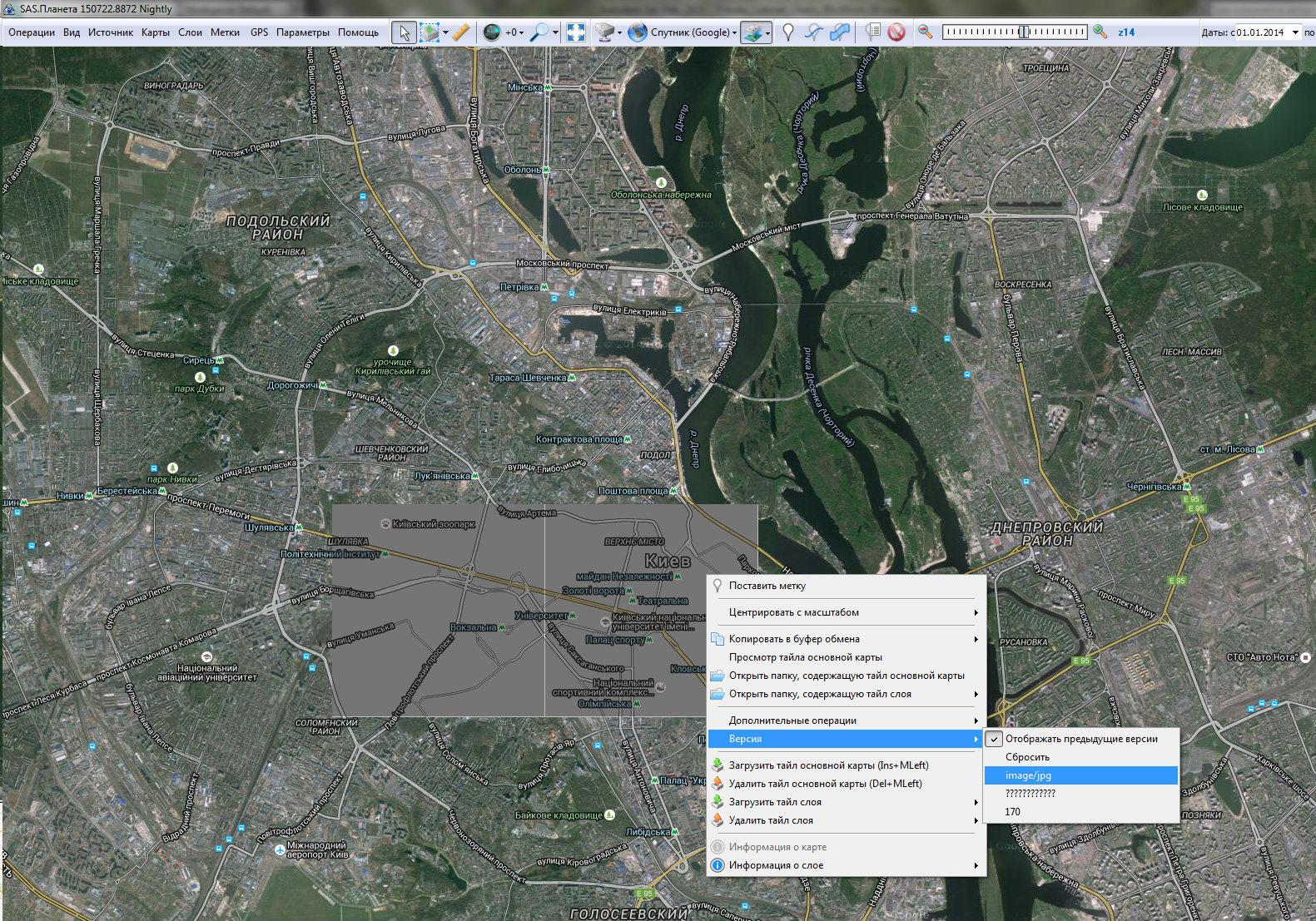This screenshot has height=921, width=1316.
Task: Click the zoom out magnifier icon
Action: pyautogui.click(x=925, y=32)
